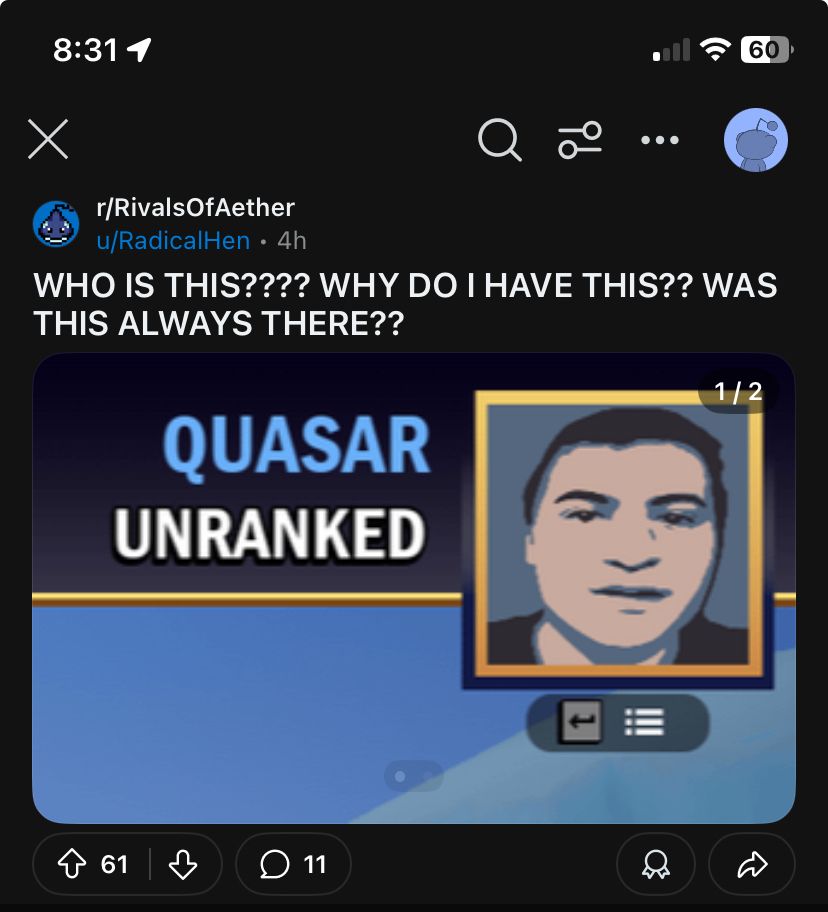This screenshot has height=912, width=828.
Task: Open the framed portrait image
Action: pos(618,534)
